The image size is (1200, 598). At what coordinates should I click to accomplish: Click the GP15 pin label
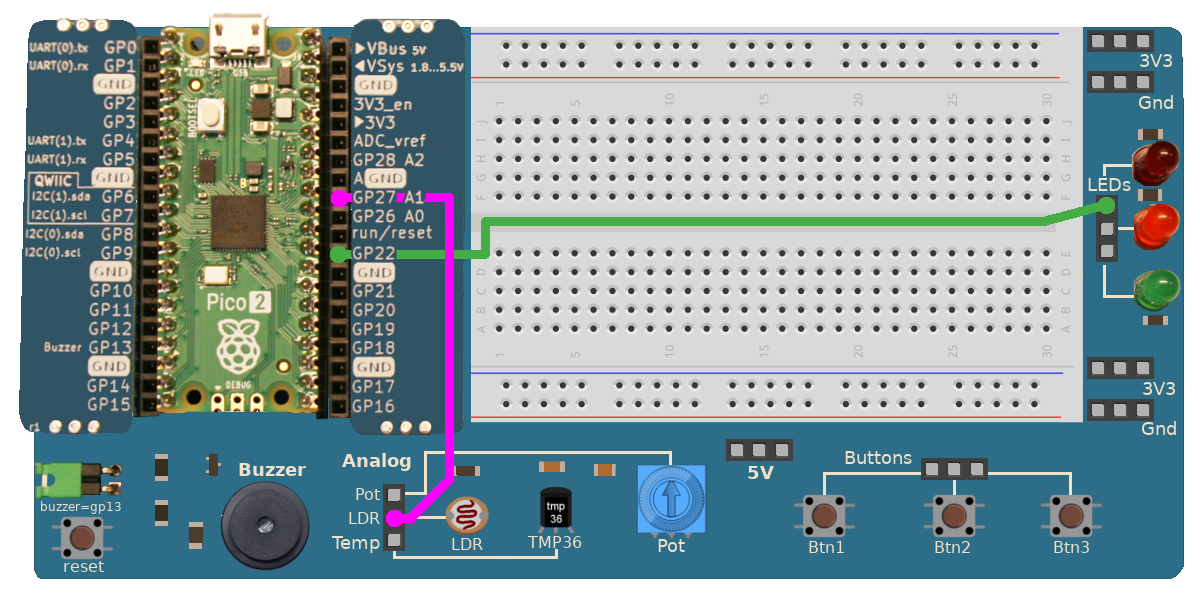(111, 404)
